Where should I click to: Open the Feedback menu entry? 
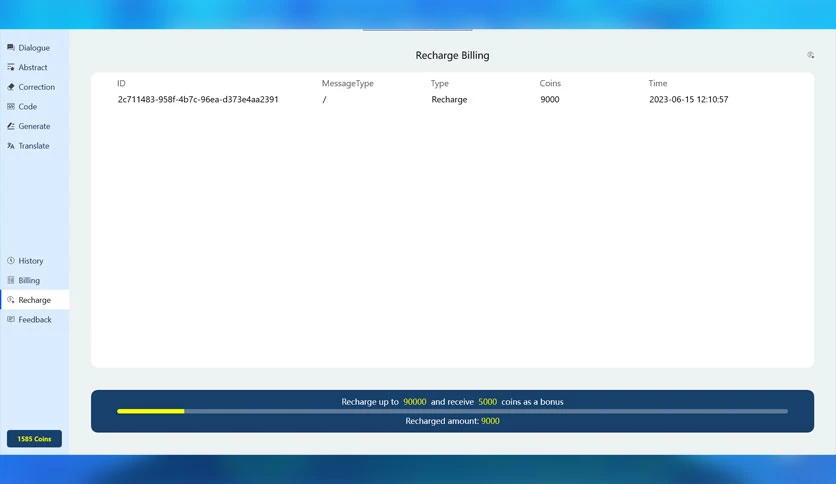click(x=35, y=319)
